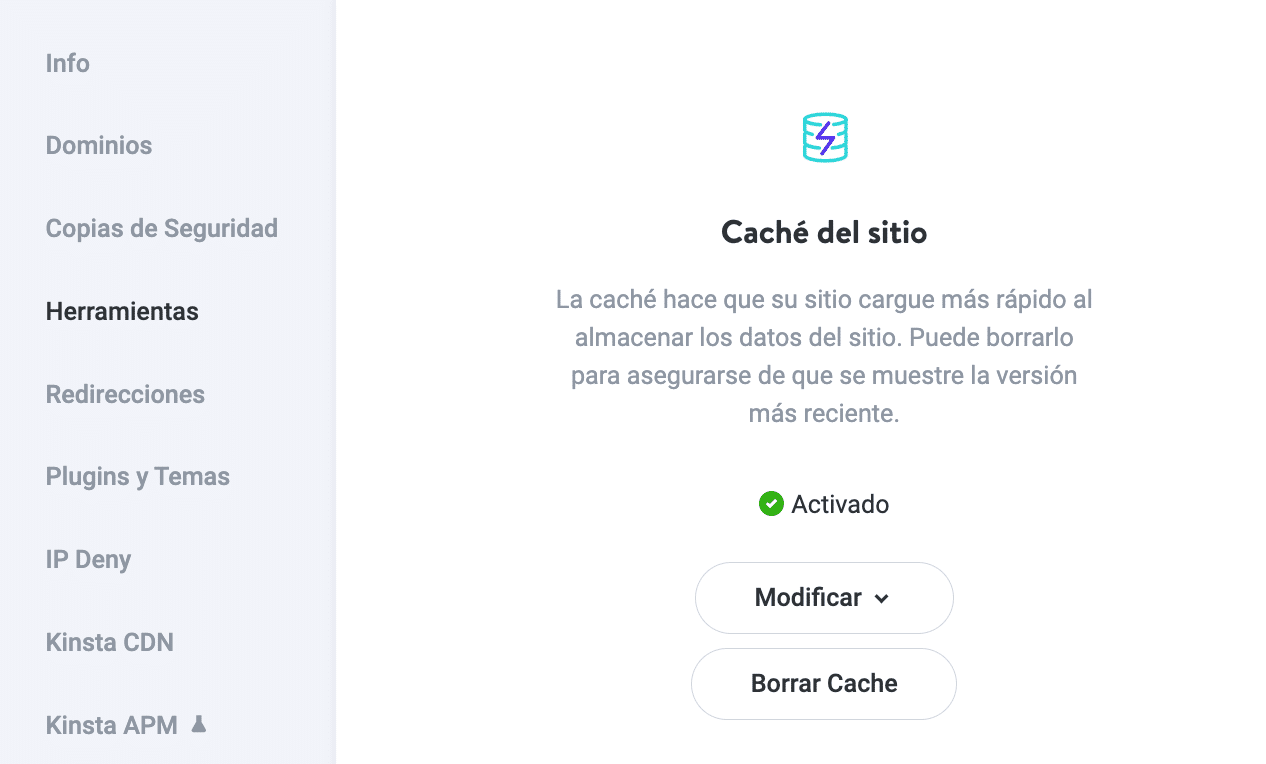Open the Redirecciones page
Image resolution: width=1266 pixels, height=764 pixels.
point(125,394)
